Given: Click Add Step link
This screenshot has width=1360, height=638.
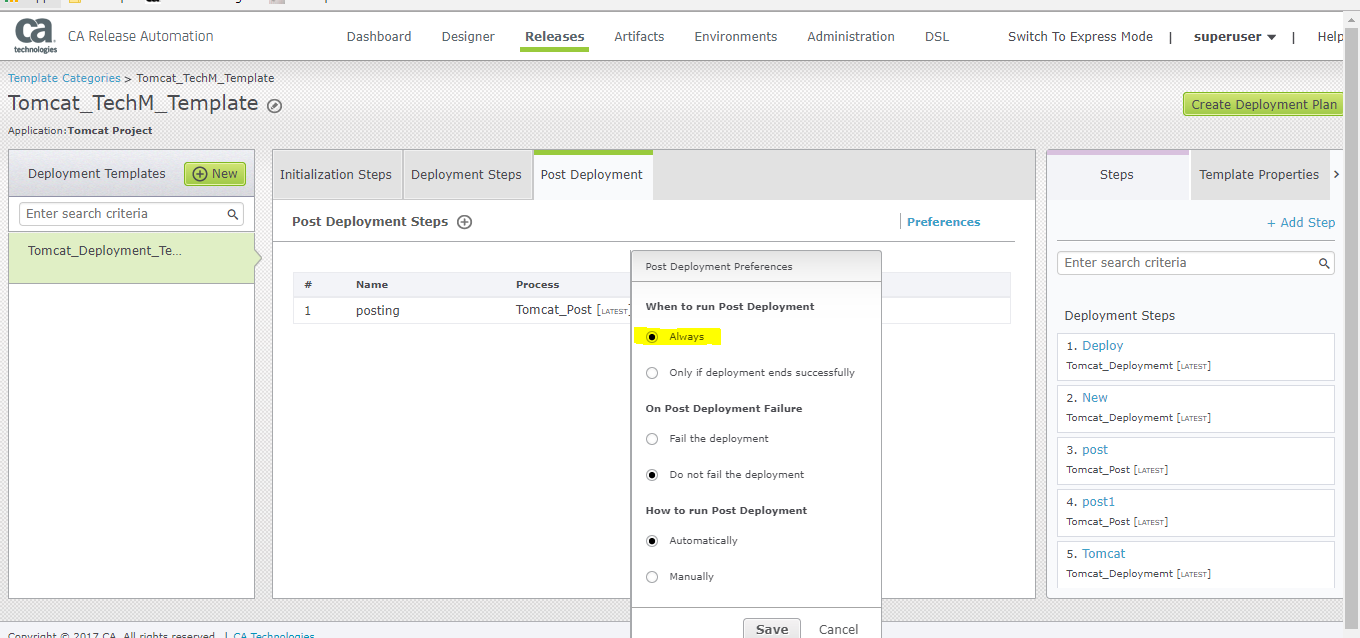Looking at the screenshot, I should click(1301, 223).
